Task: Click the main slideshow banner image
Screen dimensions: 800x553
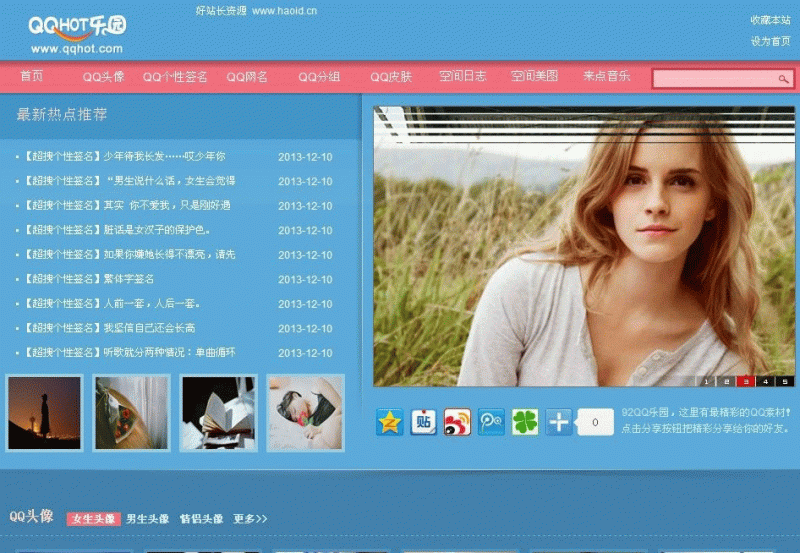Action: click(x=584, y=246)
